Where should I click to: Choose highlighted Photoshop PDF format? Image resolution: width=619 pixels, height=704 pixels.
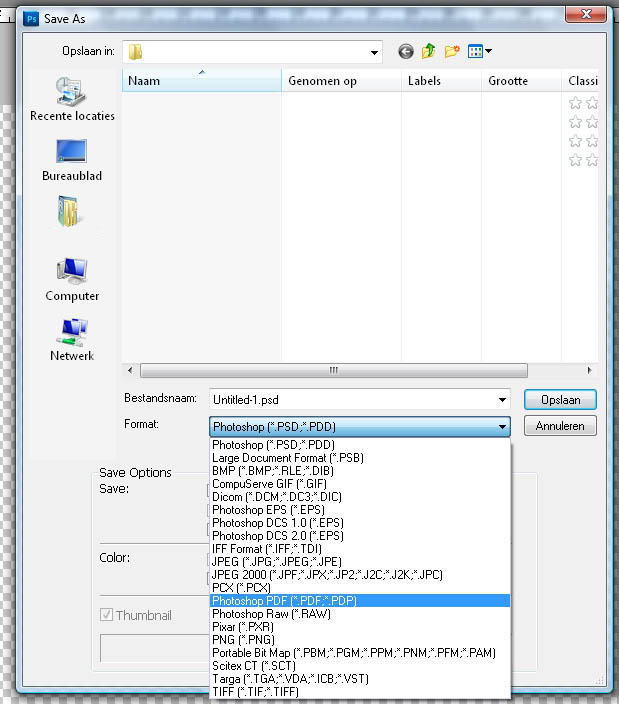[x=360, y=601]
